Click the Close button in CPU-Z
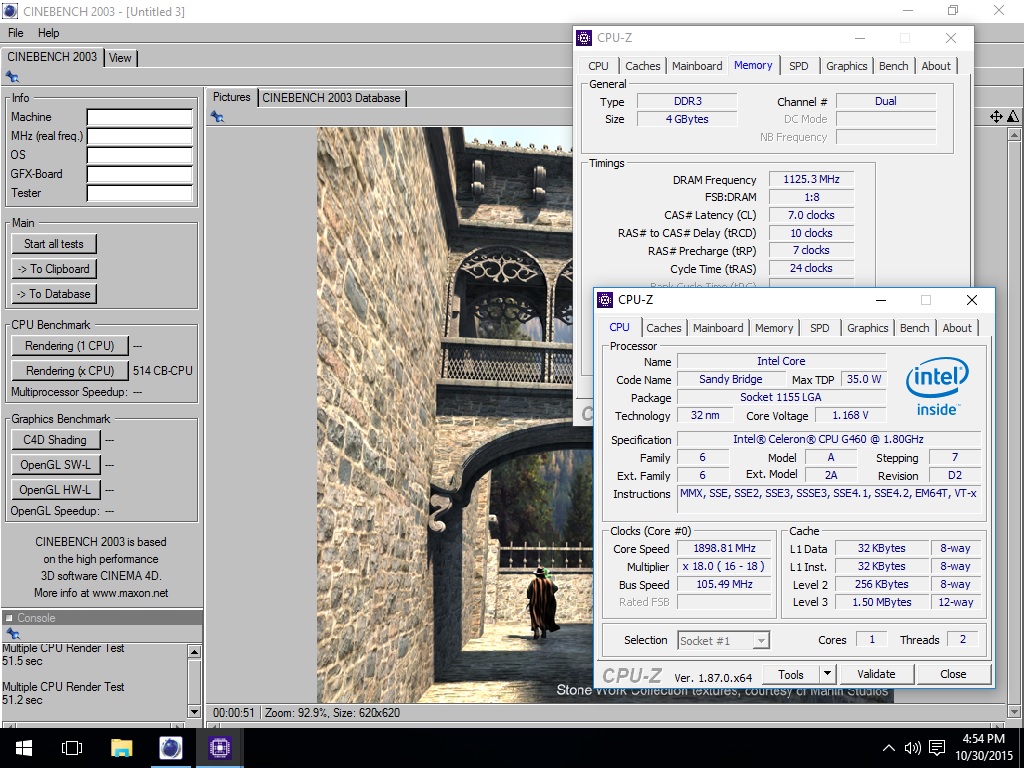 click(x=953, y=674)
